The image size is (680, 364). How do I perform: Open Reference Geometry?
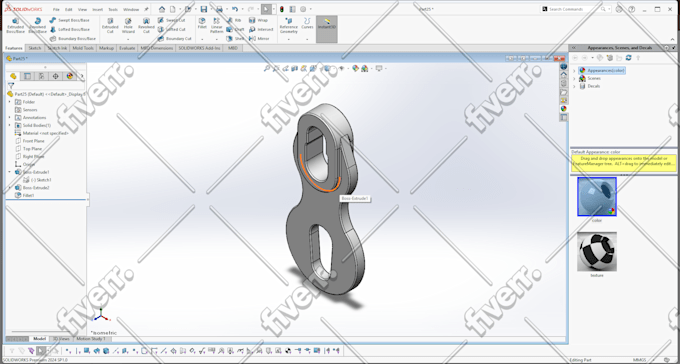pyautogui.click(x=289, y=26)
